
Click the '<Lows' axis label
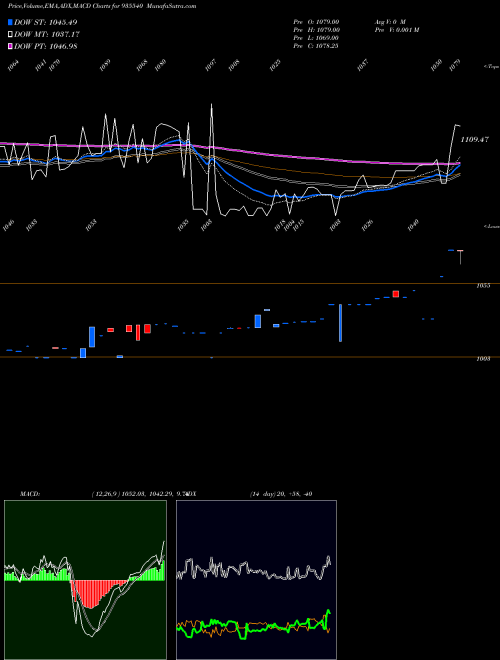[491, 226]
